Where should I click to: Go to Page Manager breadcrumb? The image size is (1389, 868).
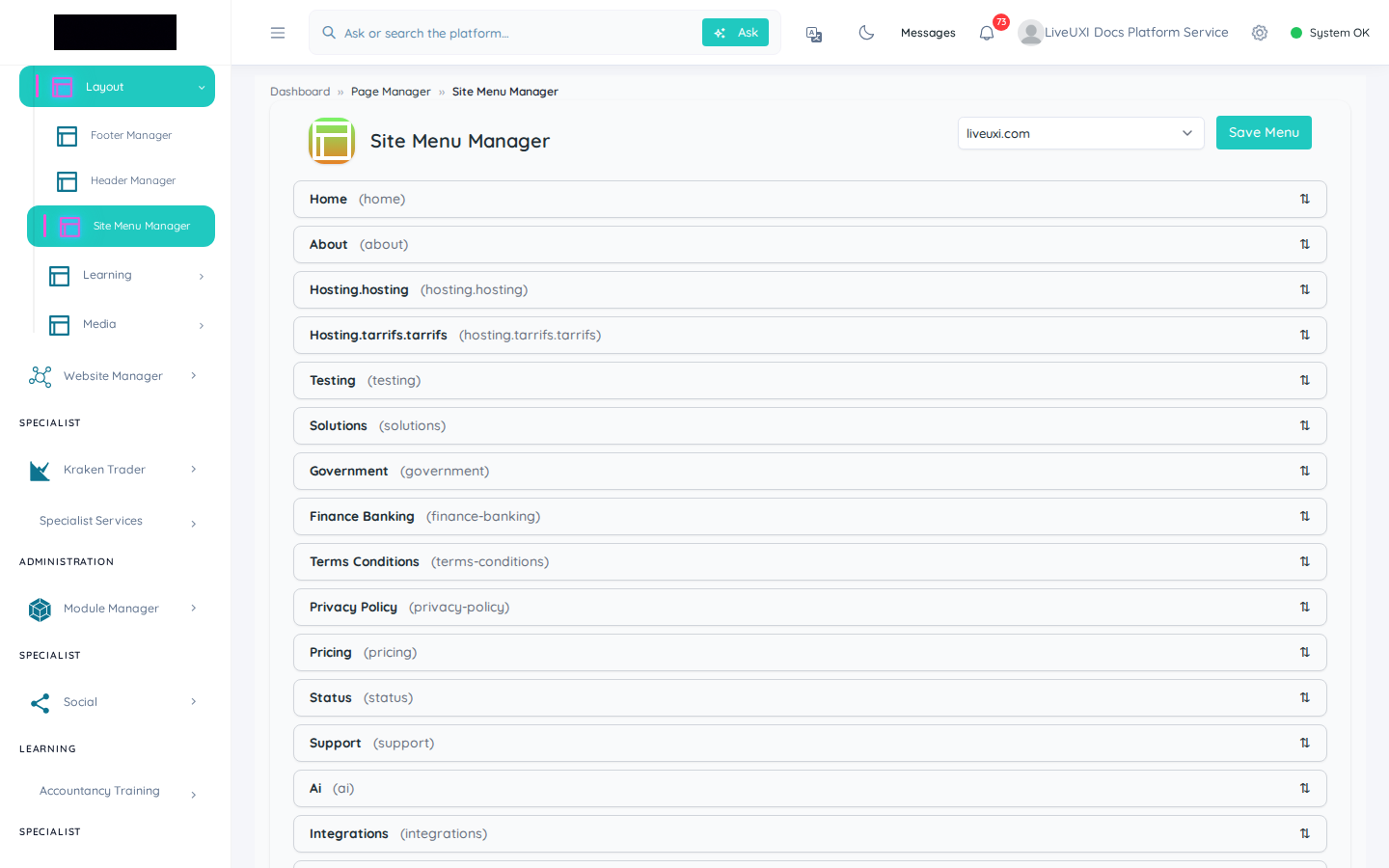[391, 92]
